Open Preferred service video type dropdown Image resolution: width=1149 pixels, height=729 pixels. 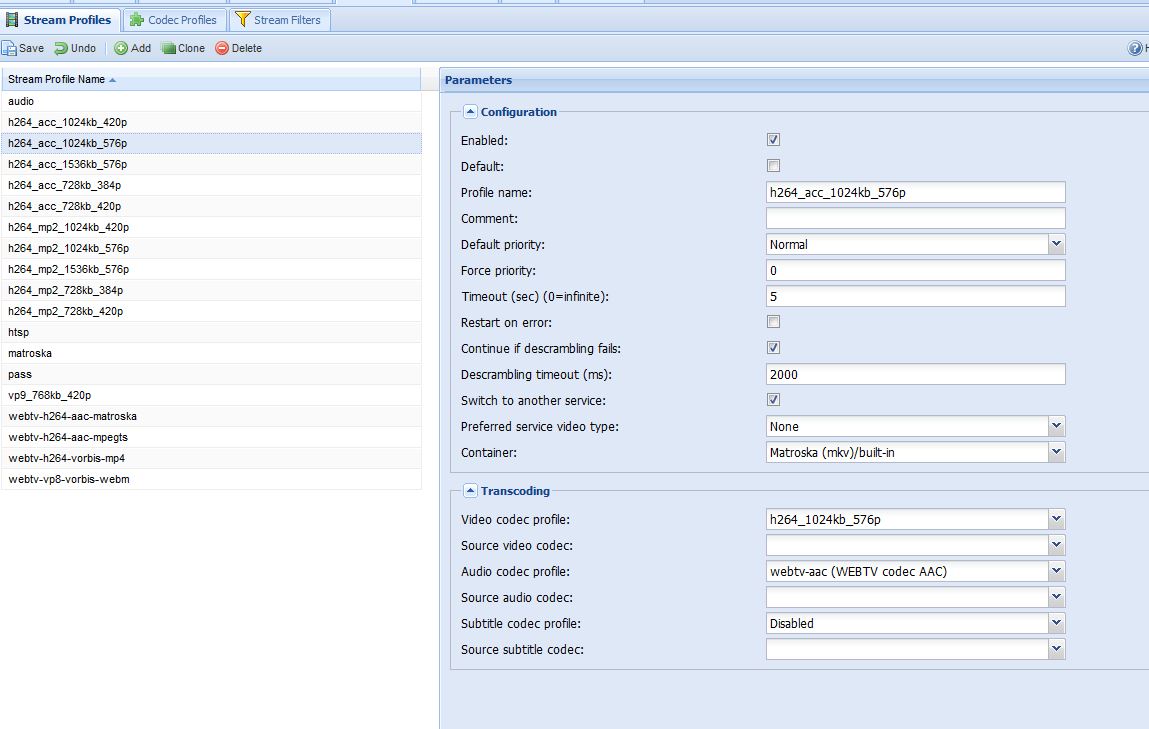point(1056,426)
